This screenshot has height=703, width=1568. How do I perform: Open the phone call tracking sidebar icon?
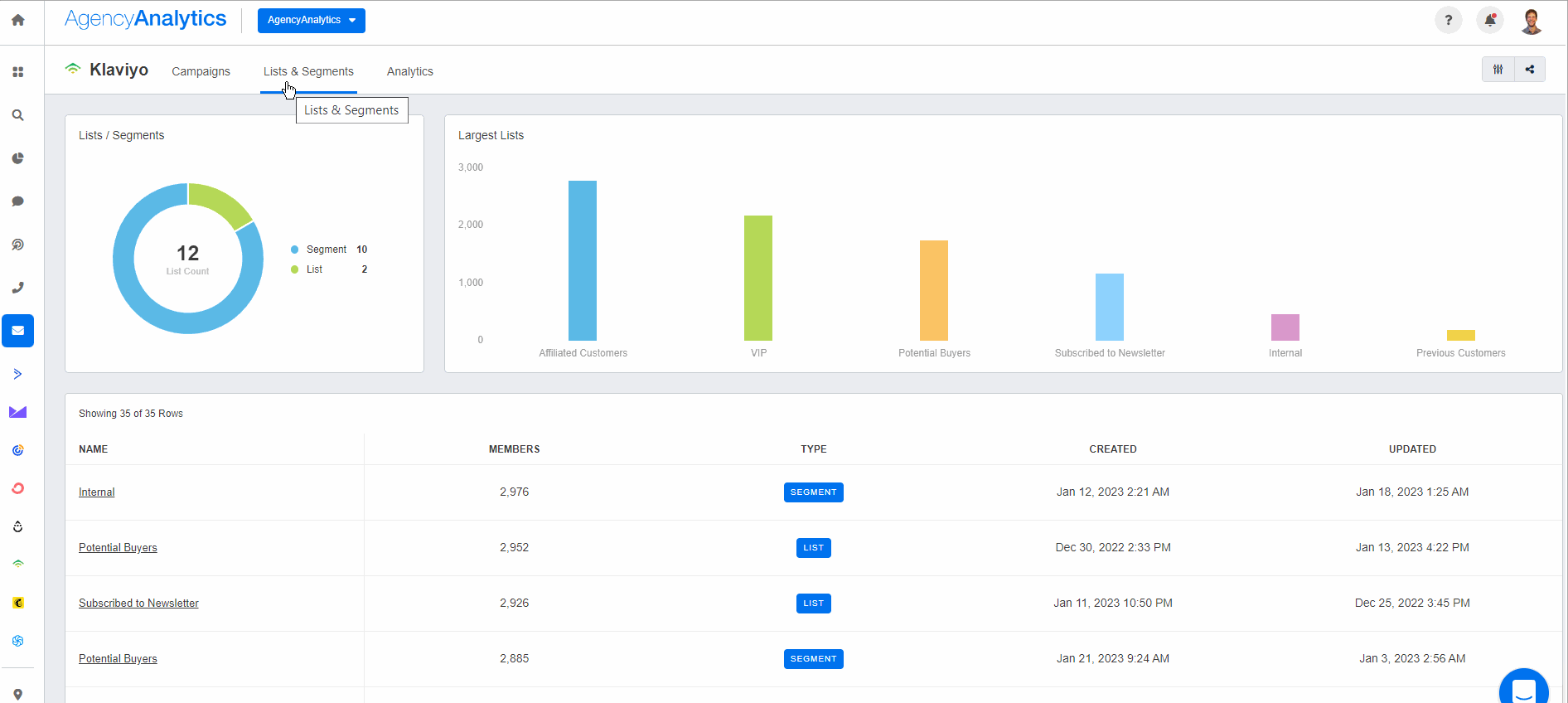pos(17,288)
